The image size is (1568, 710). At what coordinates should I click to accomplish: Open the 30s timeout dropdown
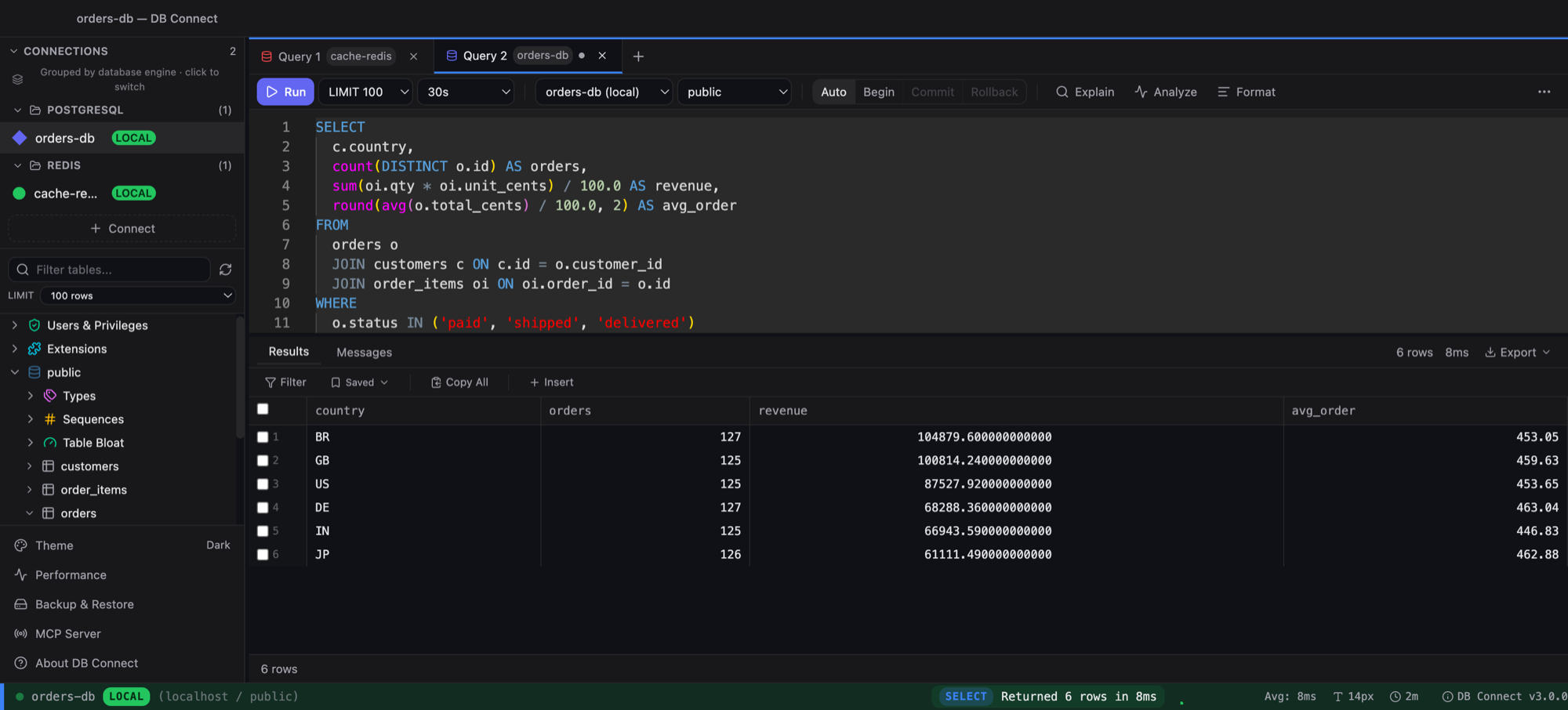466,92
